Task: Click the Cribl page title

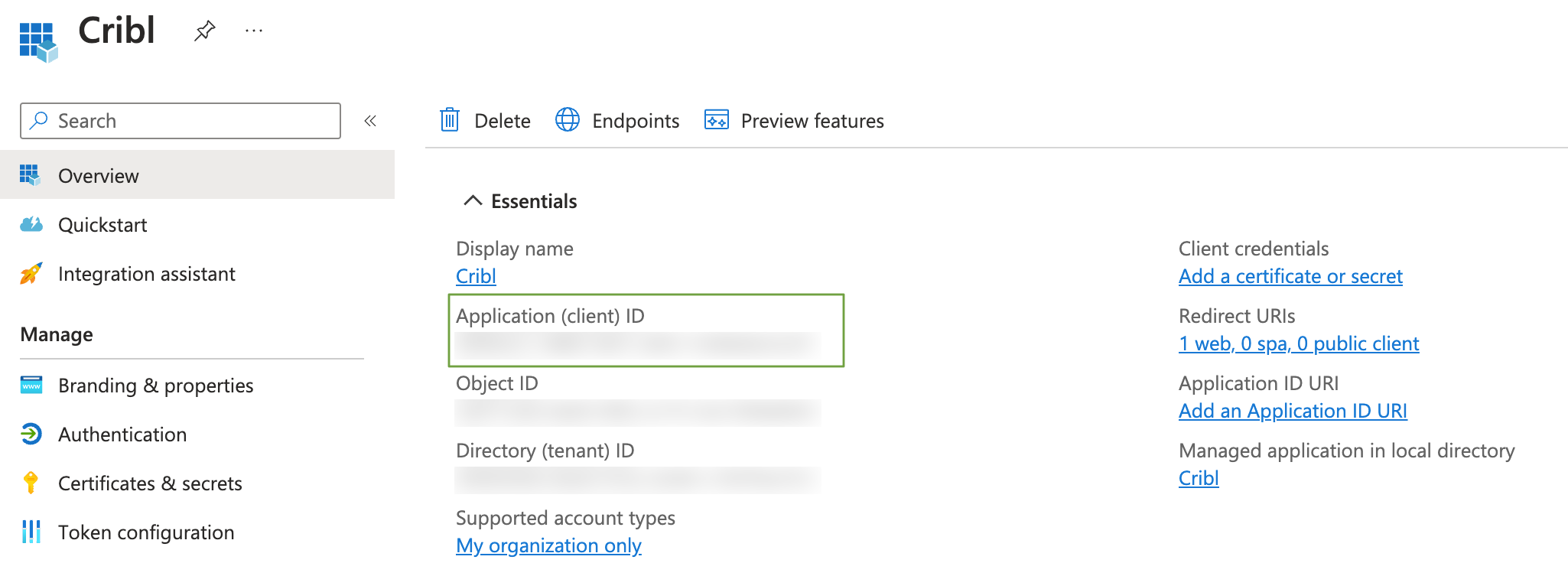Action: [116, 31]
